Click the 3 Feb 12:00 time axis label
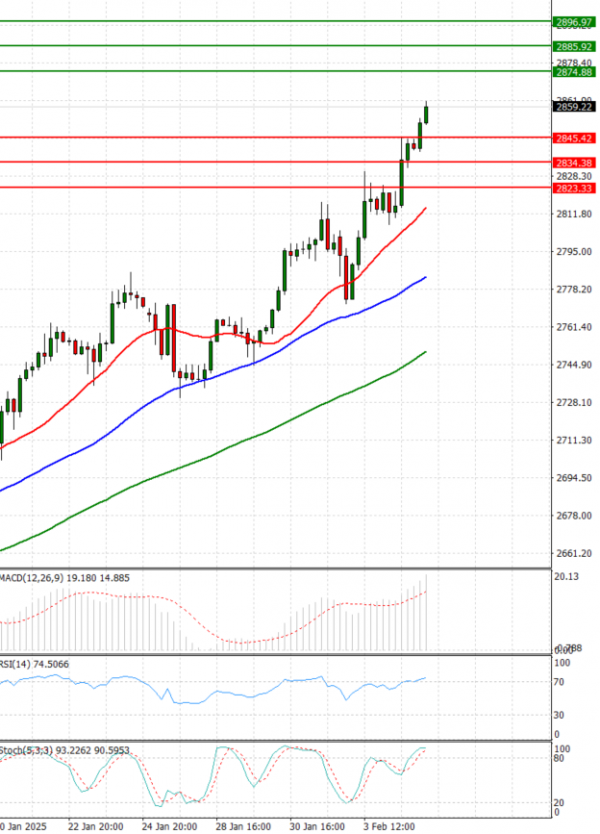600x834 pixels. click(x=389, y=826)
